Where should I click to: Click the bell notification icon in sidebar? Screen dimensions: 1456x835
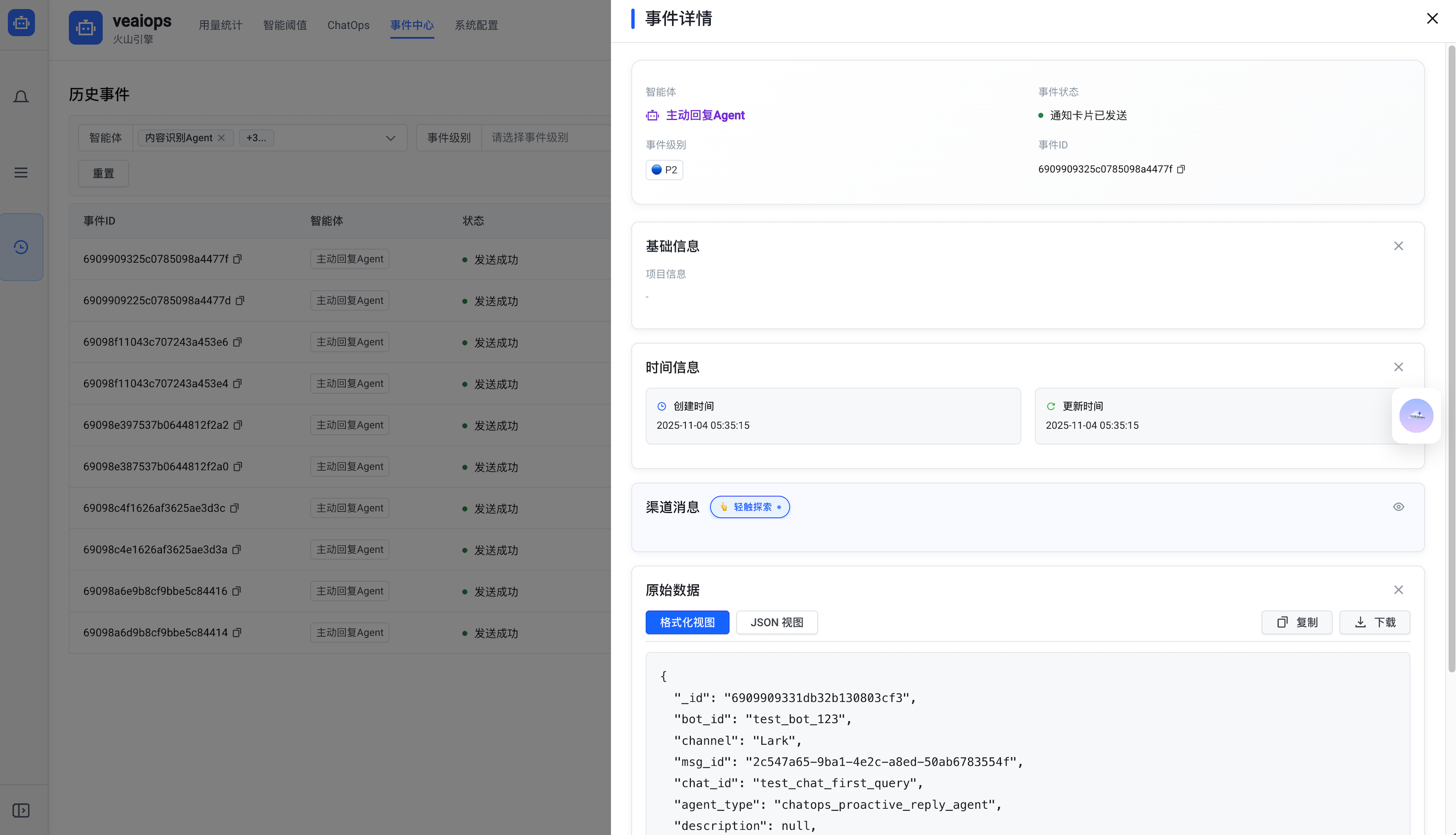21,97
